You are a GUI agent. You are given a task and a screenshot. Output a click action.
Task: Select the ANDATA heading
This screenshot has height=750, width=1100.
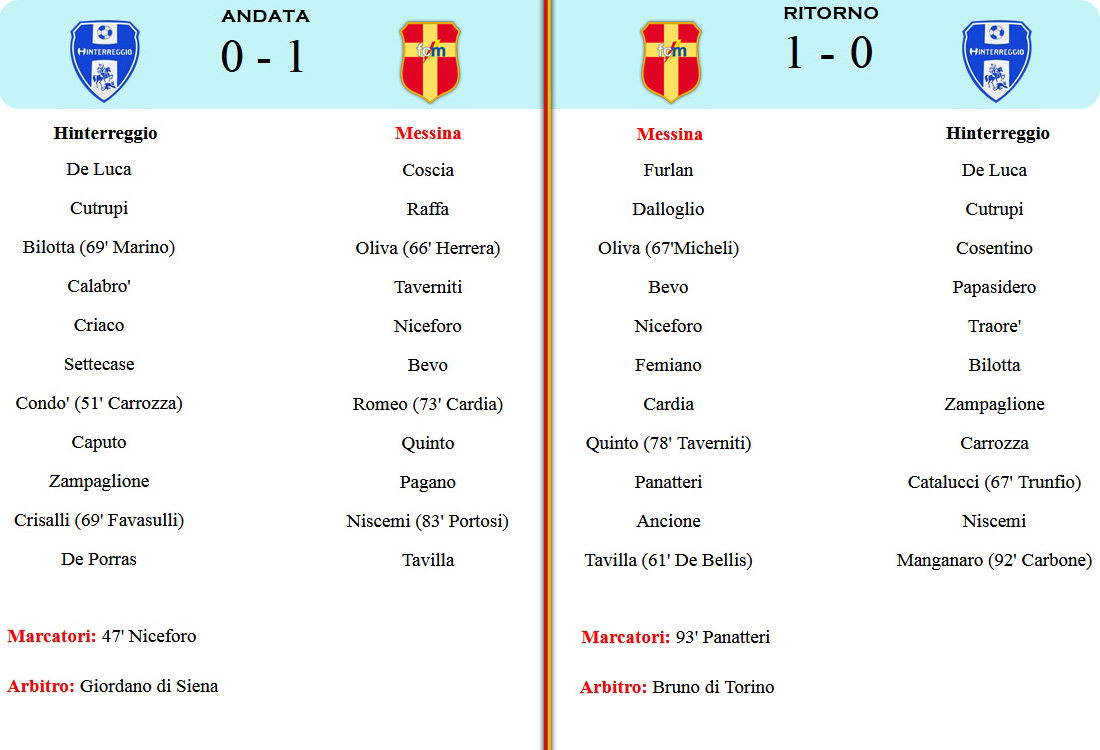265,16
